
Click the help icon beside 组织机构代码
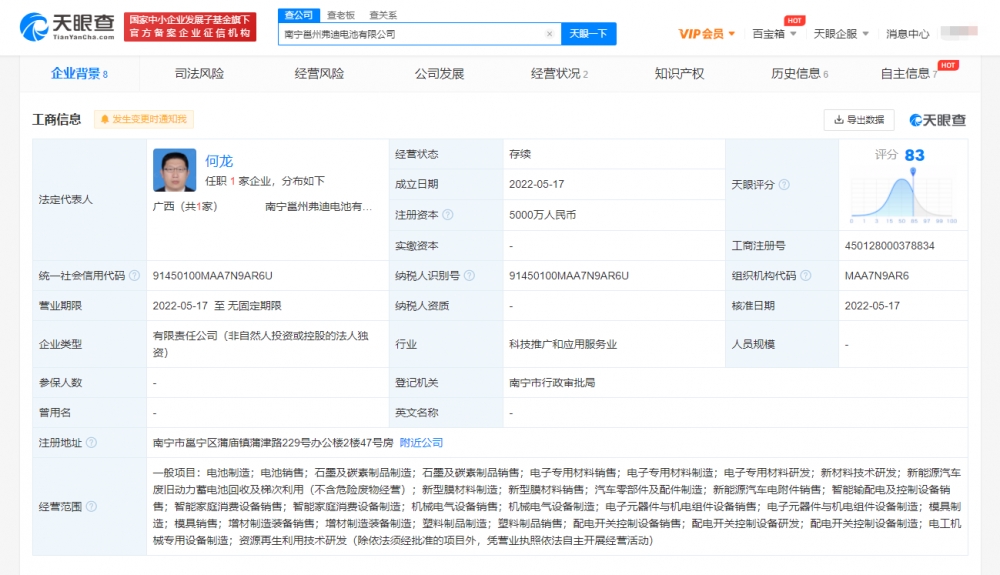(x=805, y=275)
